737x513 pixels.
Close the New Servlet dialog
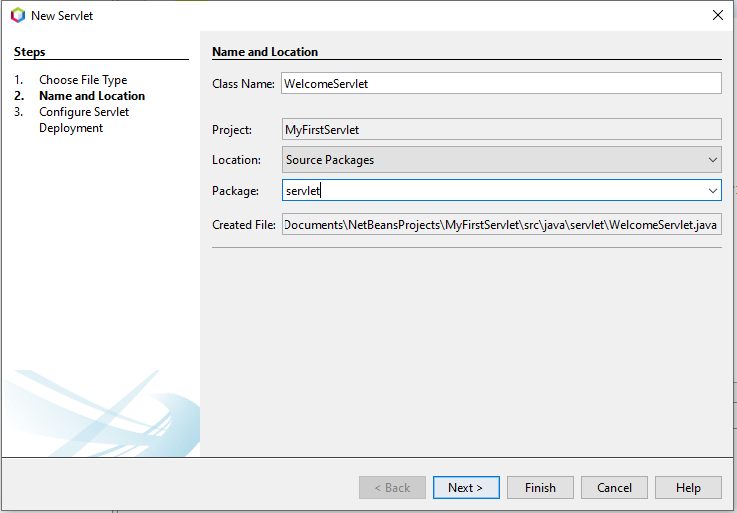click(717, 16)
